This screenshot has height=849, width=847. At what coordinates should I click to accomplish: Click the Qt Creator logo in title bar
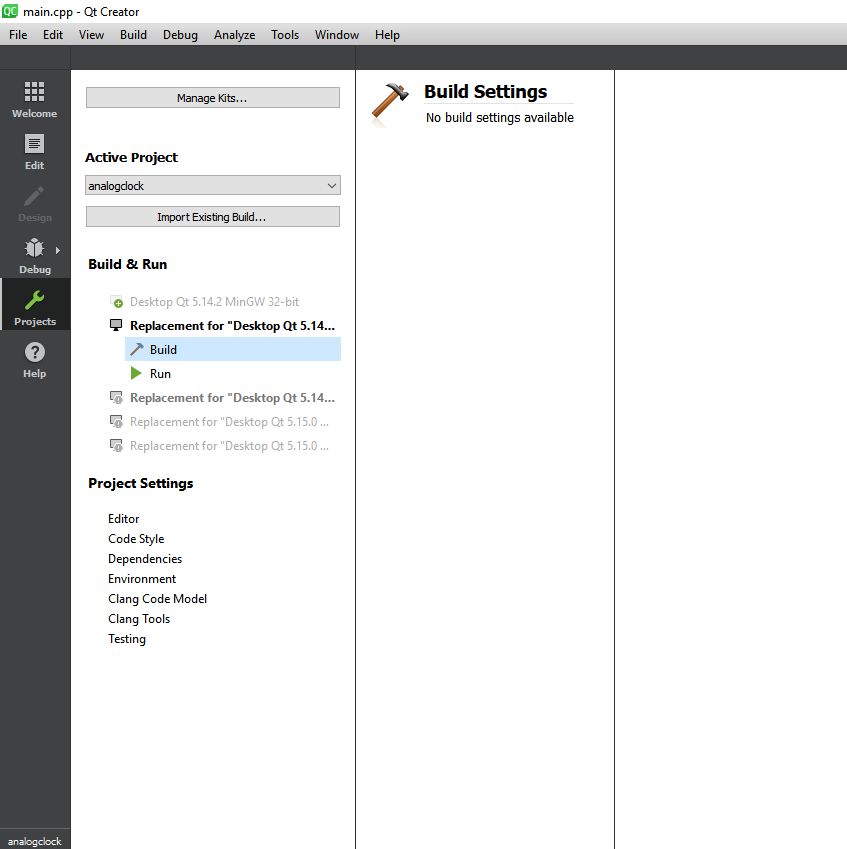click(x=10, y=11)
